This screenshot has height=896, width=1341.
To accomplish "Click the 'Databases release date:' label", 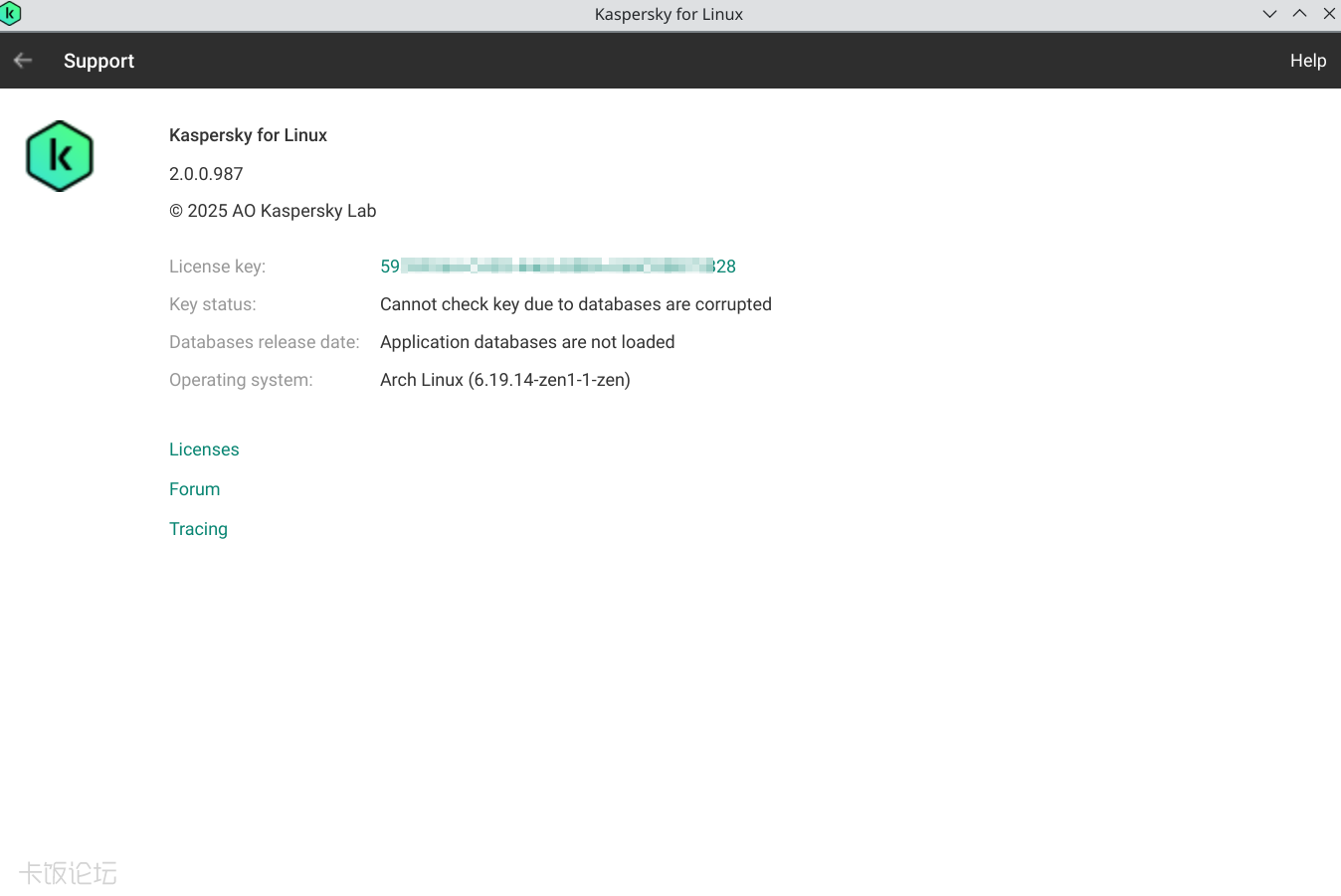I will tap(265, 342).
